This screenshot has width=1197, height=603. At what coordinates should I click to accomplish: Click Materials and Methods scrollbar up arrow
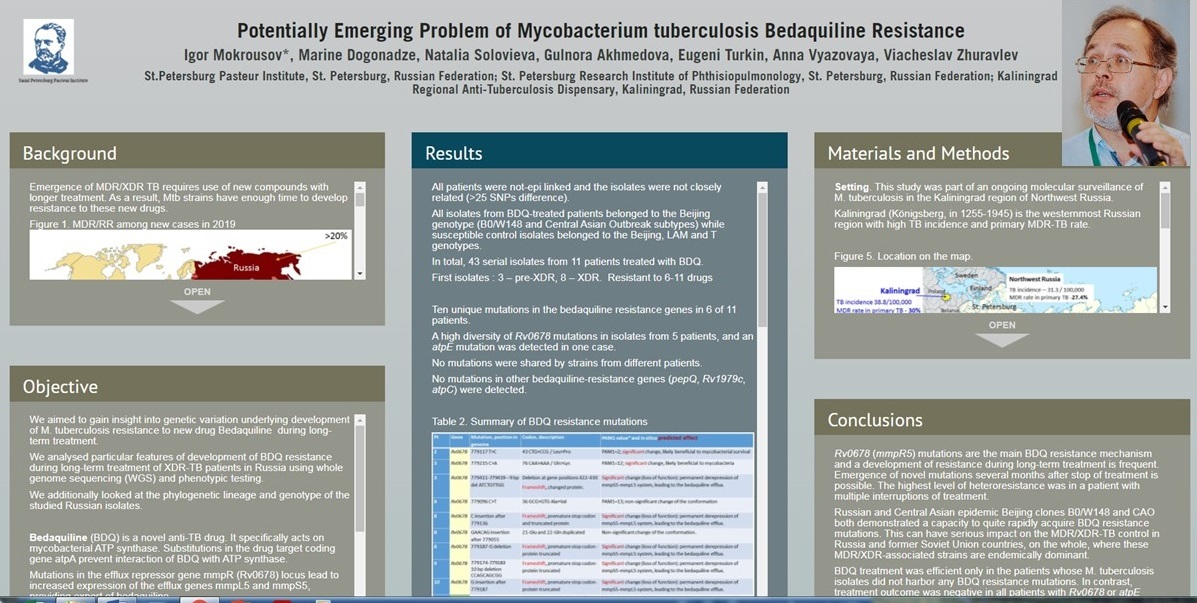coord(1165,187)
